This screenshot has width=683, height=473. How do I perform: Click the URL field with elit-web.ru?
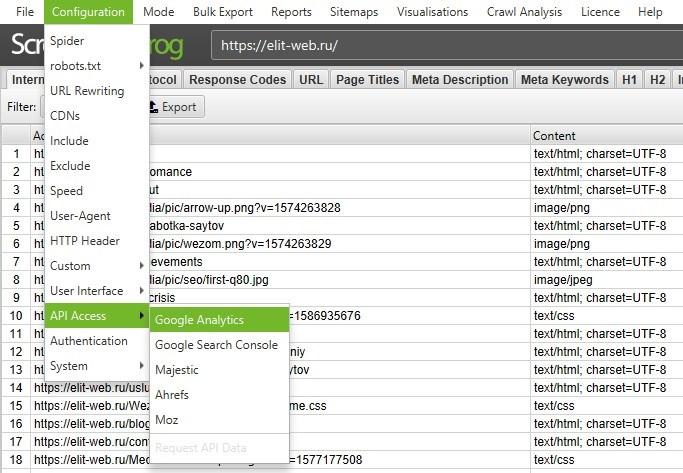point(447,45)
